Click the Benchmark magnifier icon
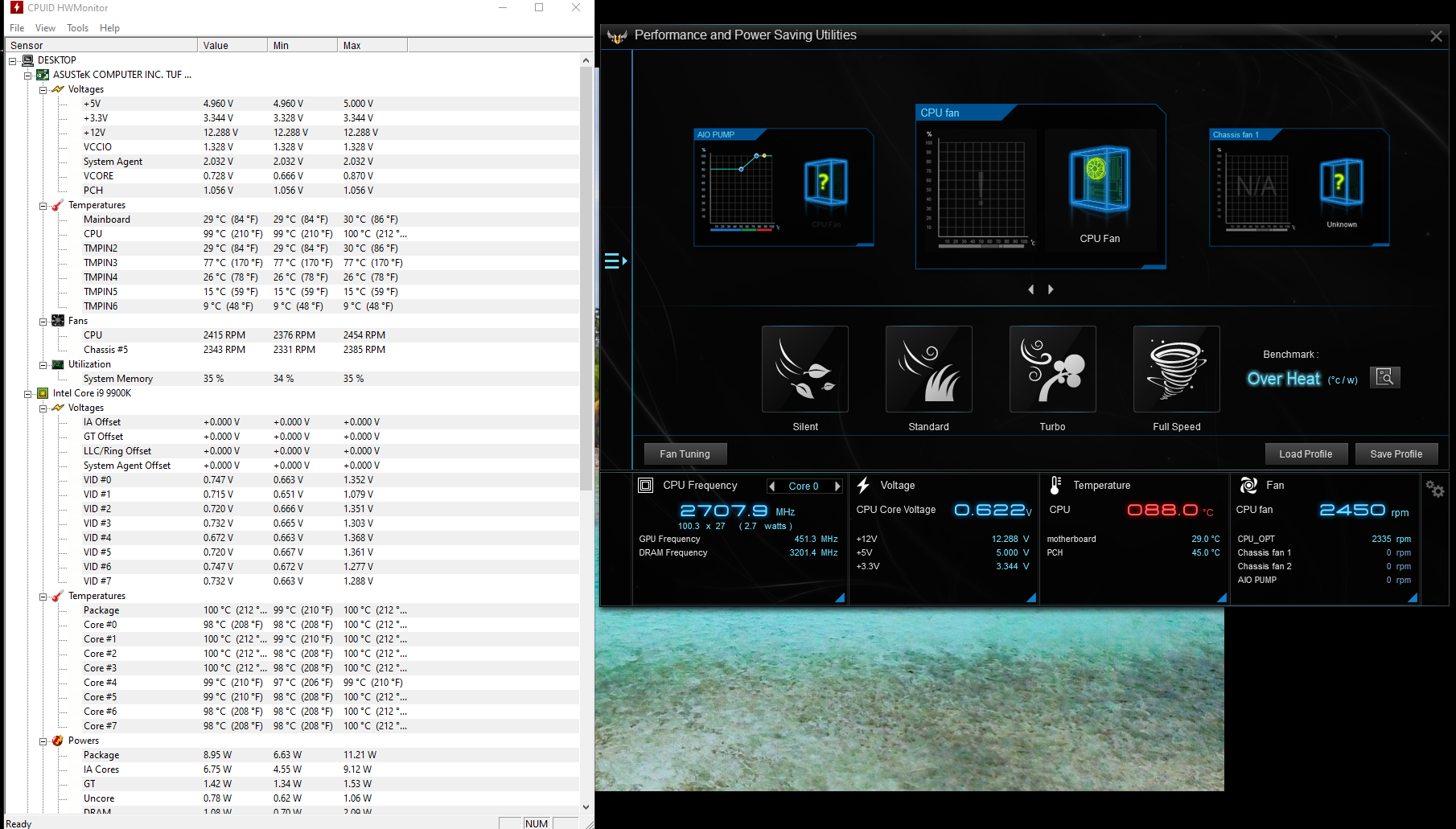This screenshot has width=1456, height=829. [x=1385, y=377]
